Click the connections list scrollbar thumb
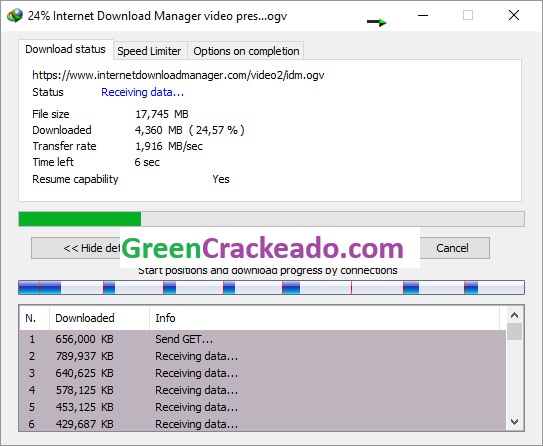 (x=515, y=331)
